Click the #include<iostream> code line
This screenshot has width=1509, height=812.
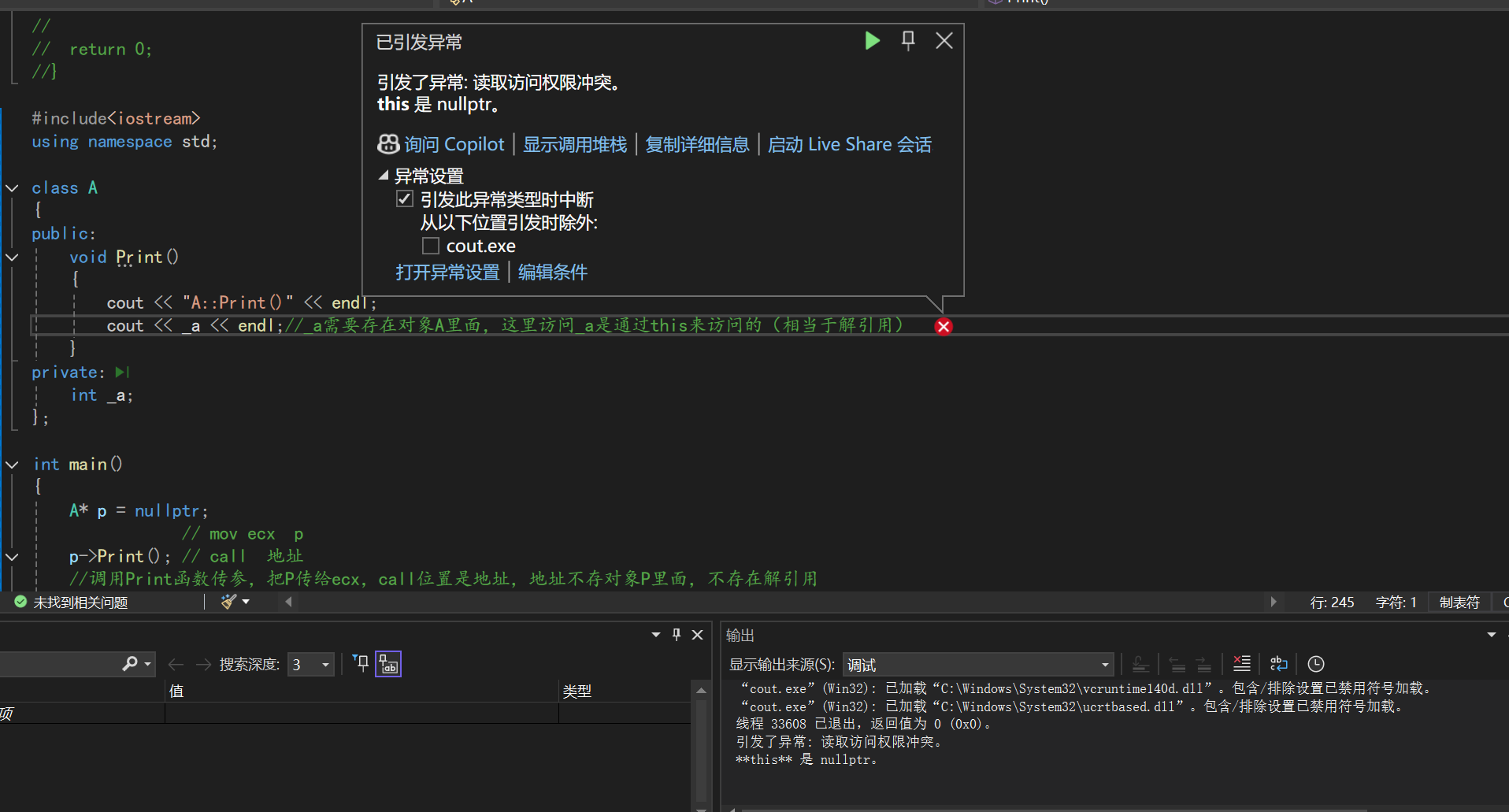[116, 118]
